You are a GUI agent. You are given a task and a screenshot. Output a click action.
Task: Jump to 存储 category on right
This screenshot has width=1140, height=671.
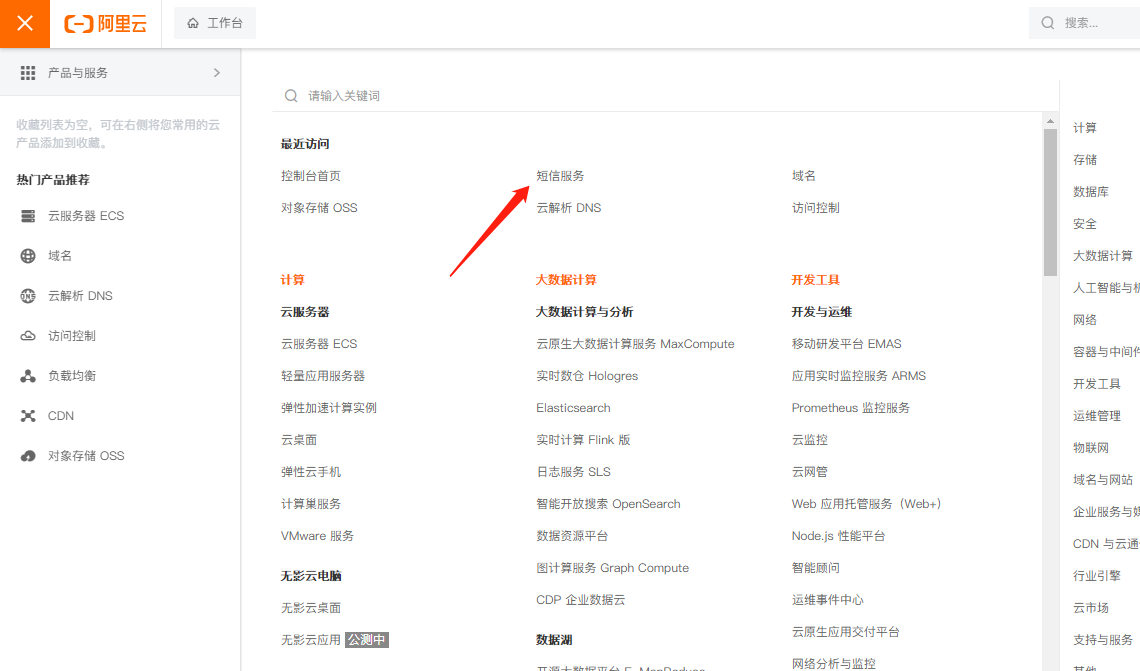pyautogui.click(x=1085, y=160)
